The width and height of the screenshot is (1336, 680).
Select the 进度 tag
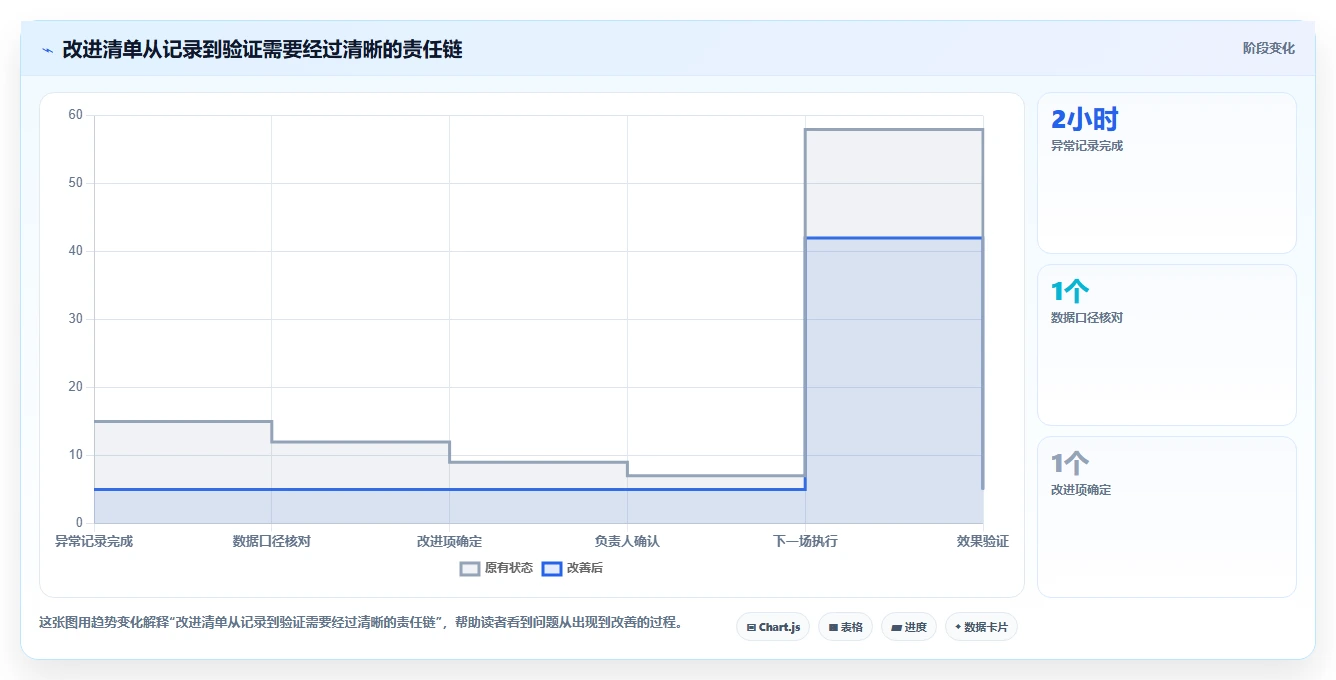pos(908,627)
